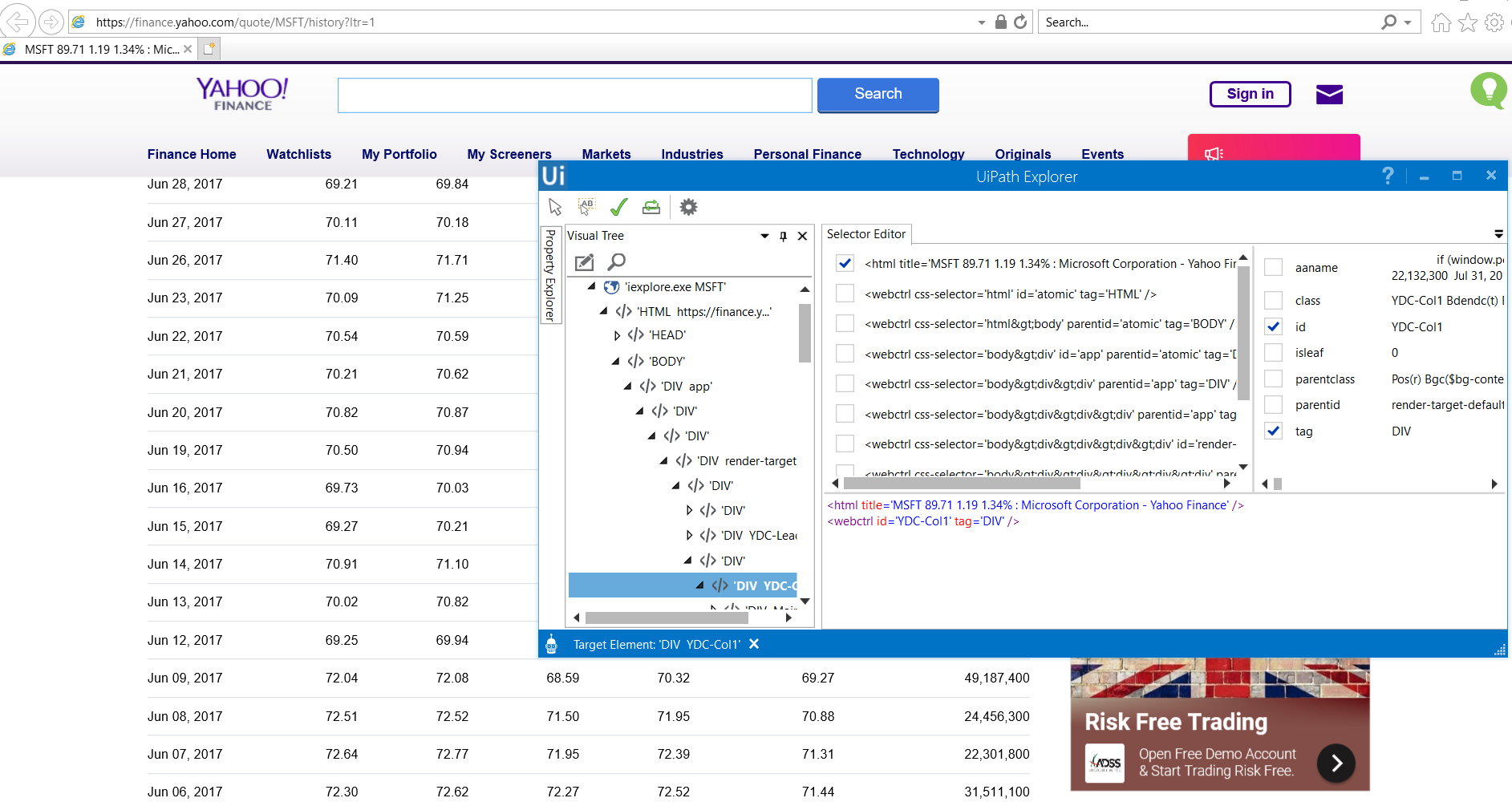This screenshot has height=806, width=1512.
Task: Open UiPath Explorer options via gear icon
Action: coord(688,206)
